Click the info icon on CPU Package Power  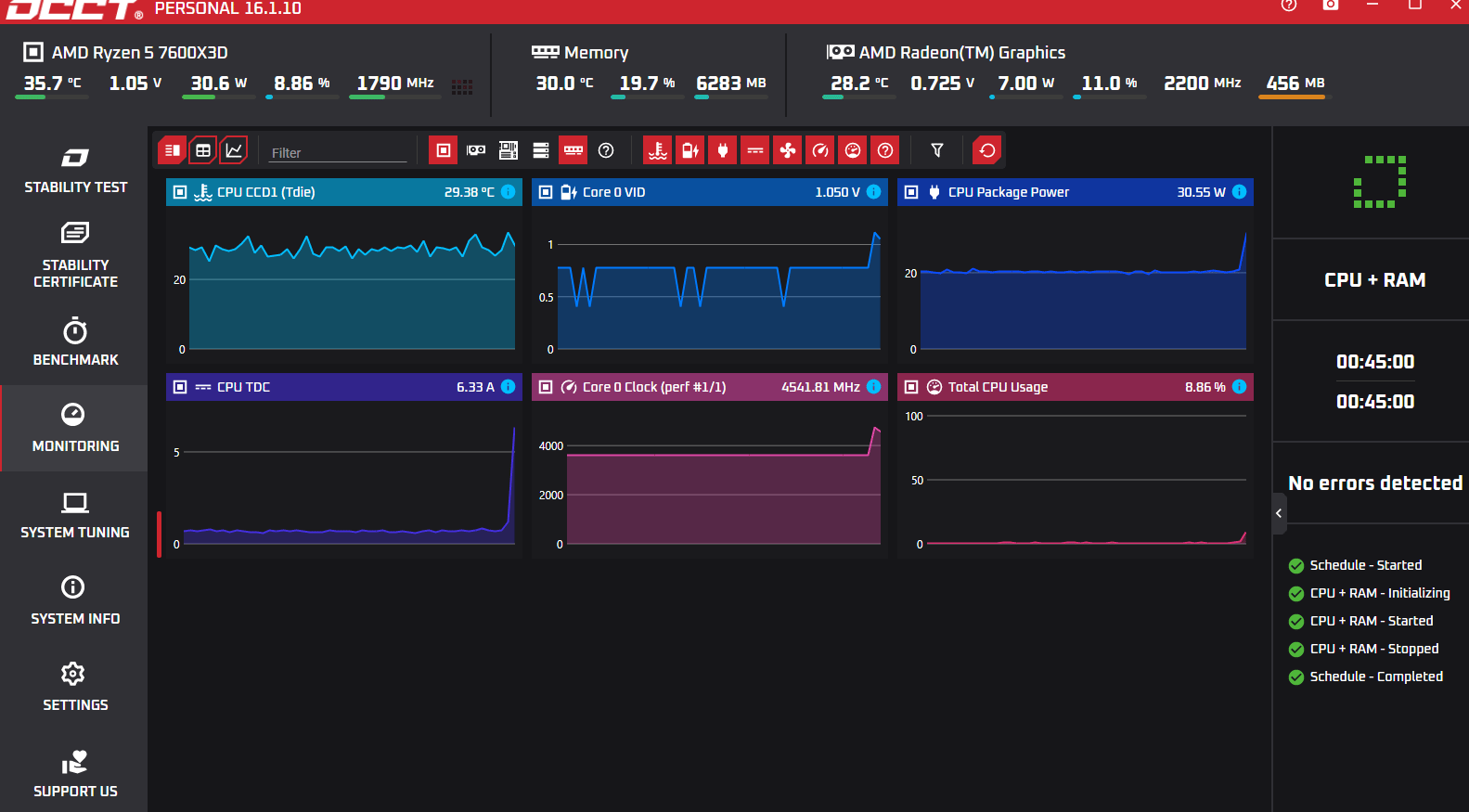[x=1239, y=192]
